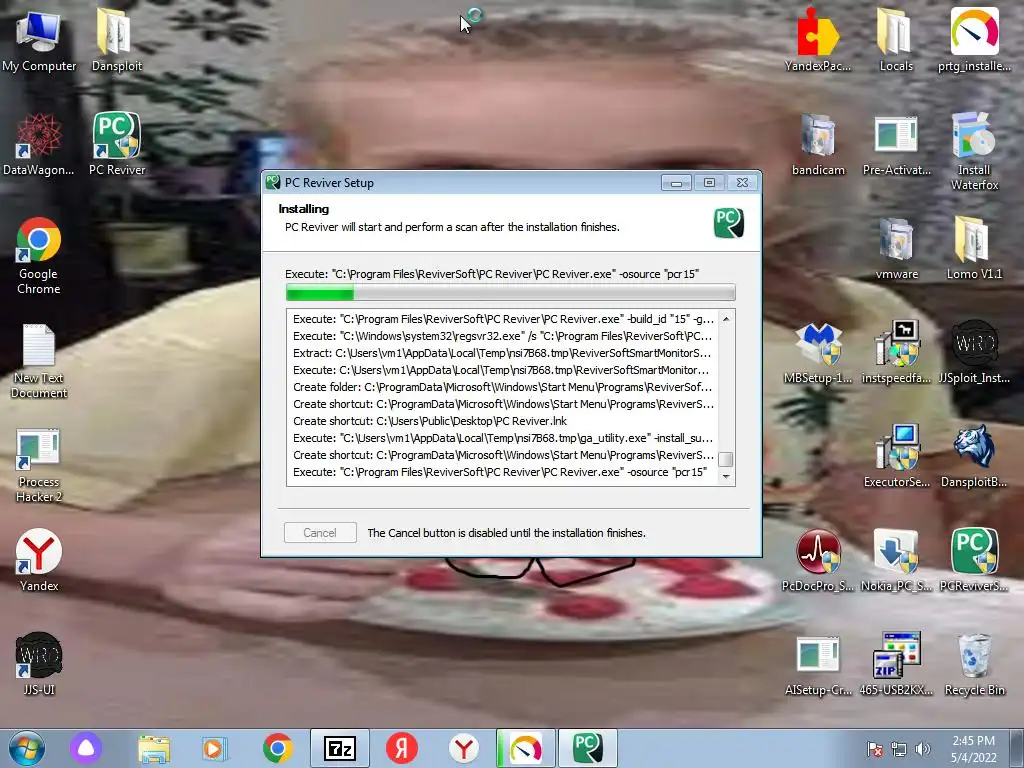Open the bandicam desktop icon

818,144
